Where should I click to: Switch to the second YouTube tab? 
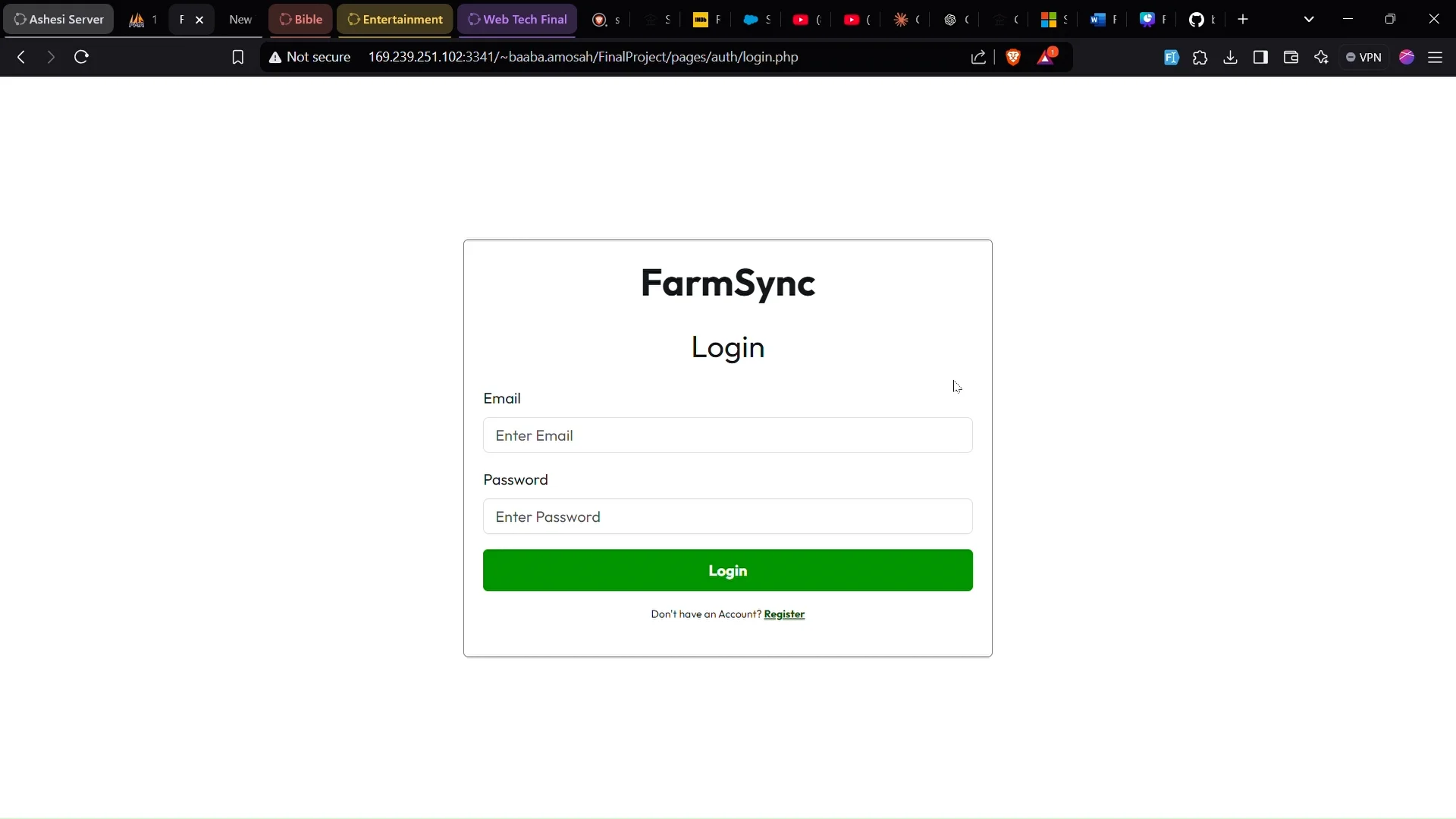[856, 20]
